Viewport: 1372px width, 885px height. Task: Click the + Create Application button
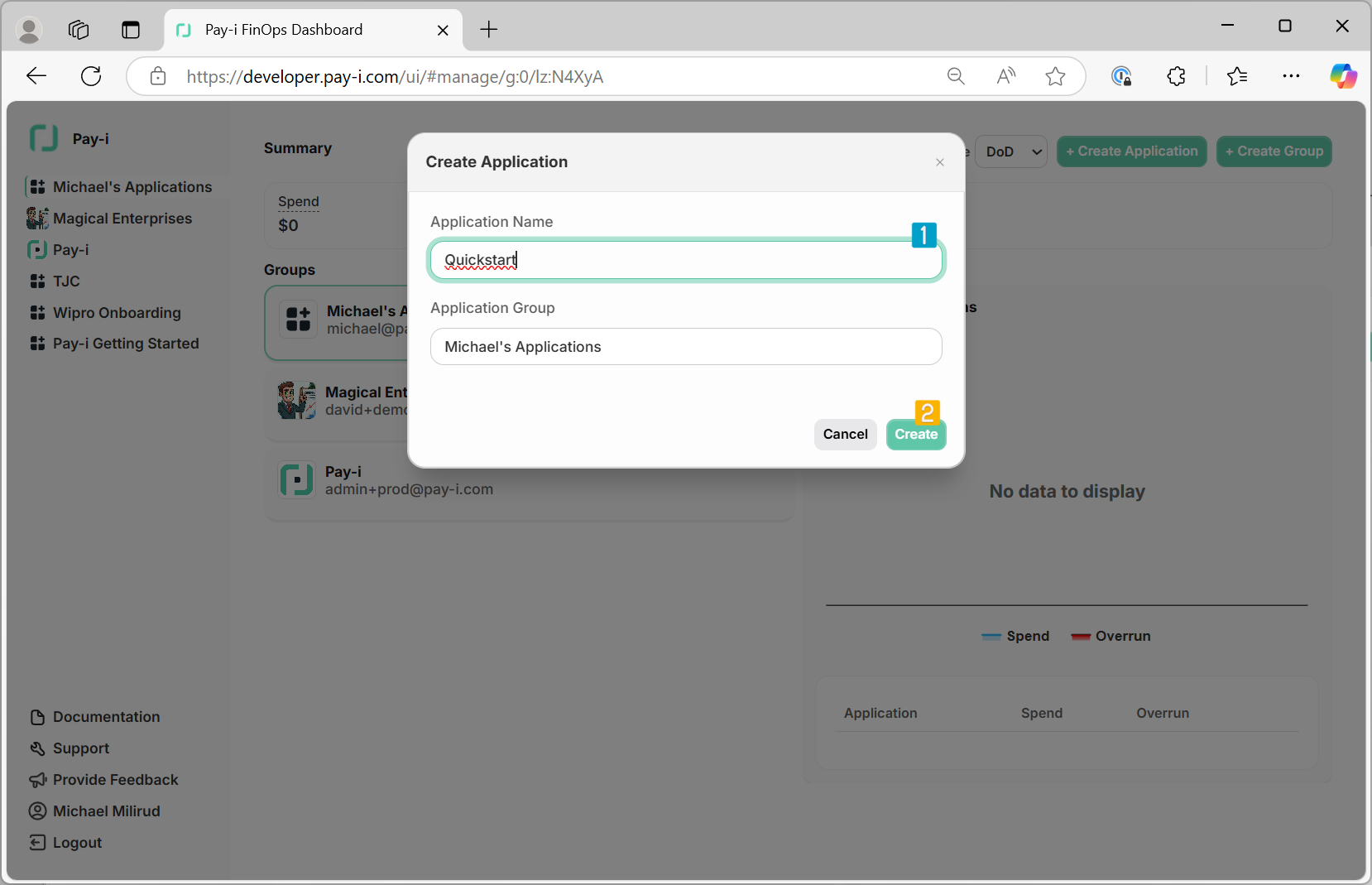1132,152
